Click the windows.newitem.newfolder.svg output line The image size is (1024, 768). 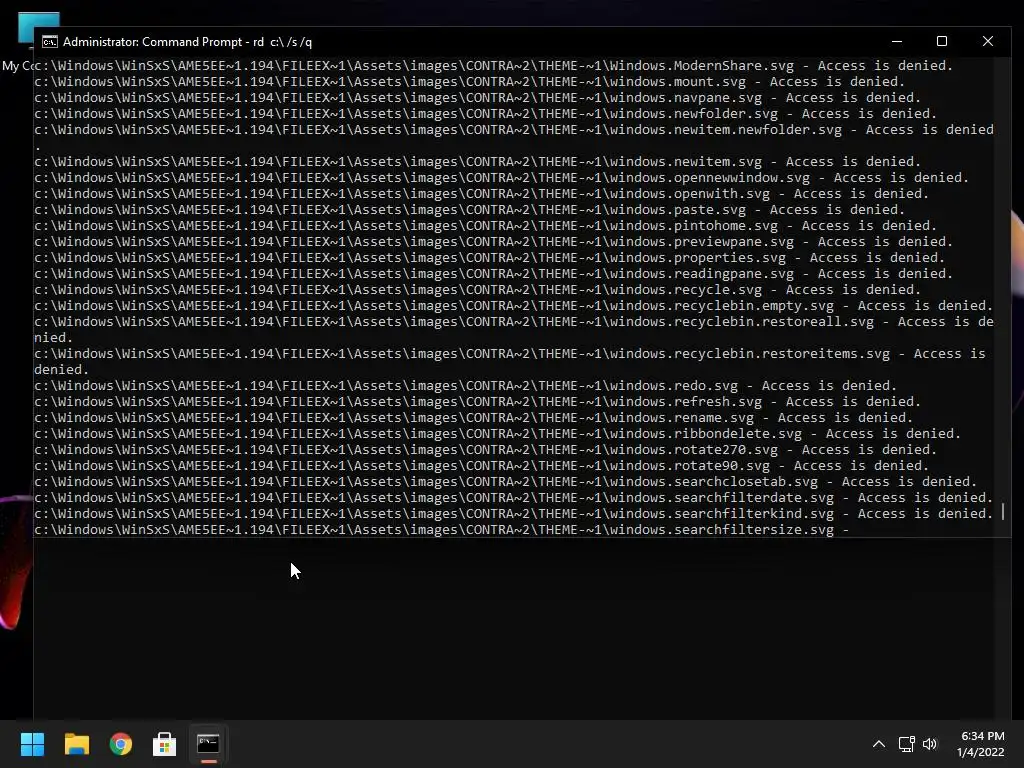pyautogui.click(x=514, y=137)
